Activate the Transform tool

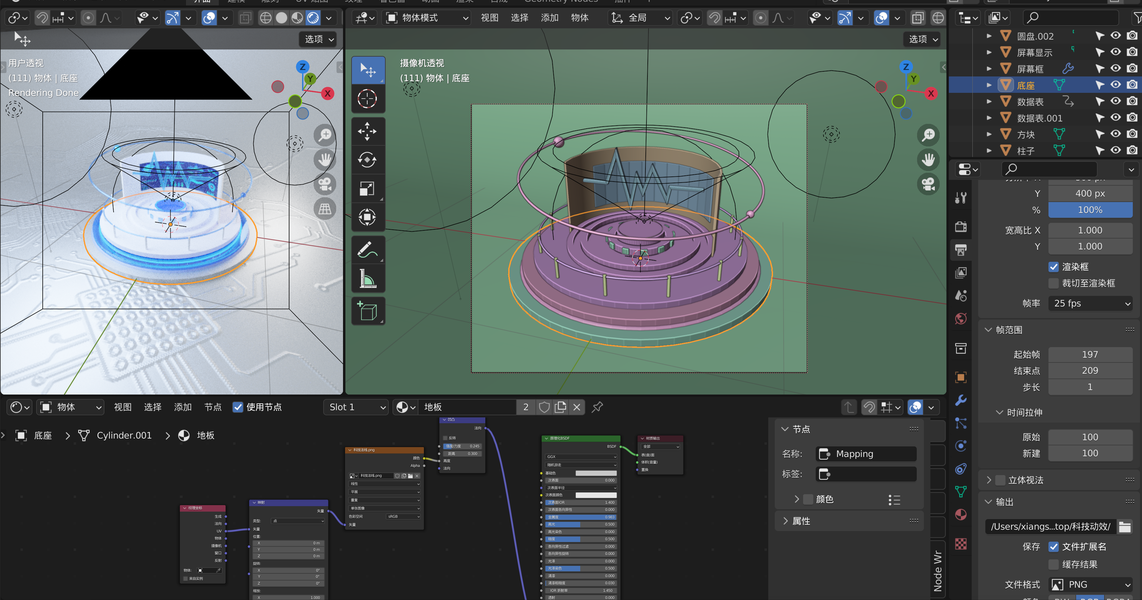[x=368, y=217]
